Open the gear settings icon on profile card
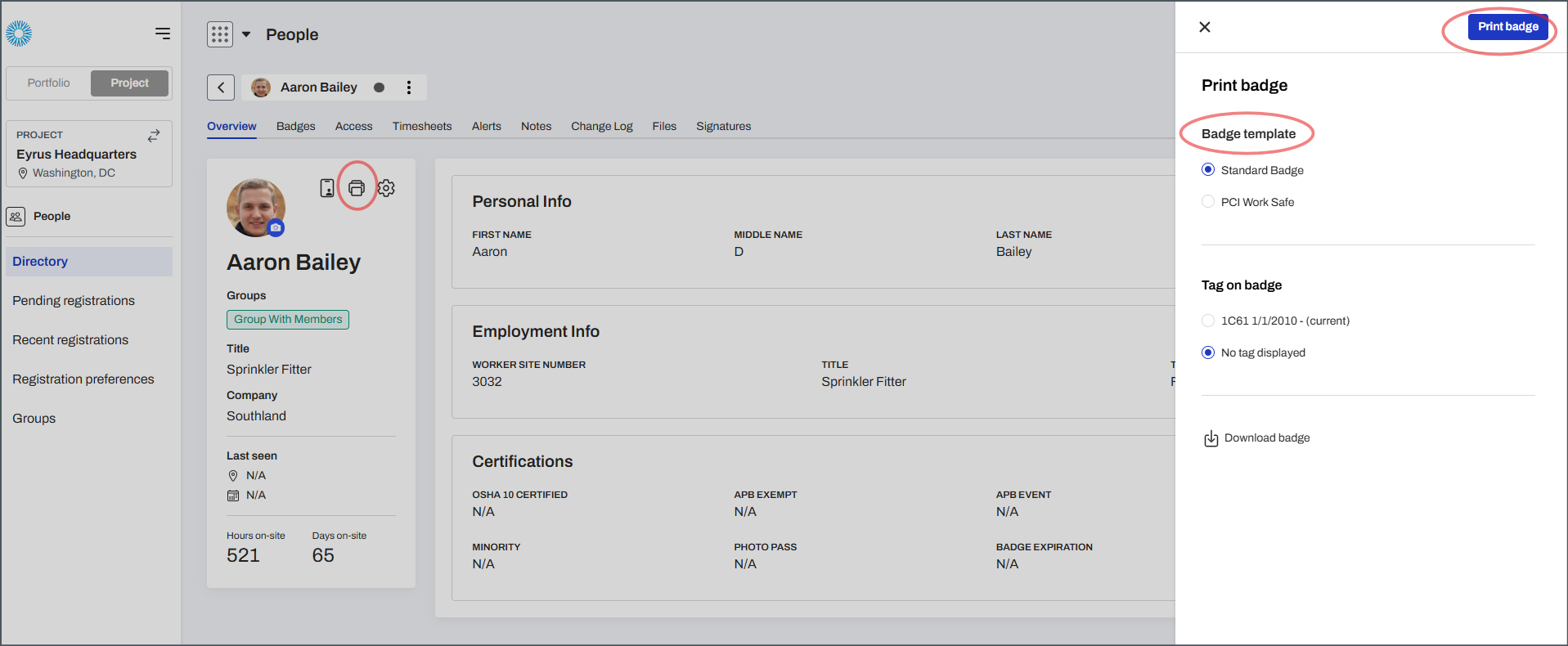Screen dimensions: 1568x646 (x=386, y=188)
